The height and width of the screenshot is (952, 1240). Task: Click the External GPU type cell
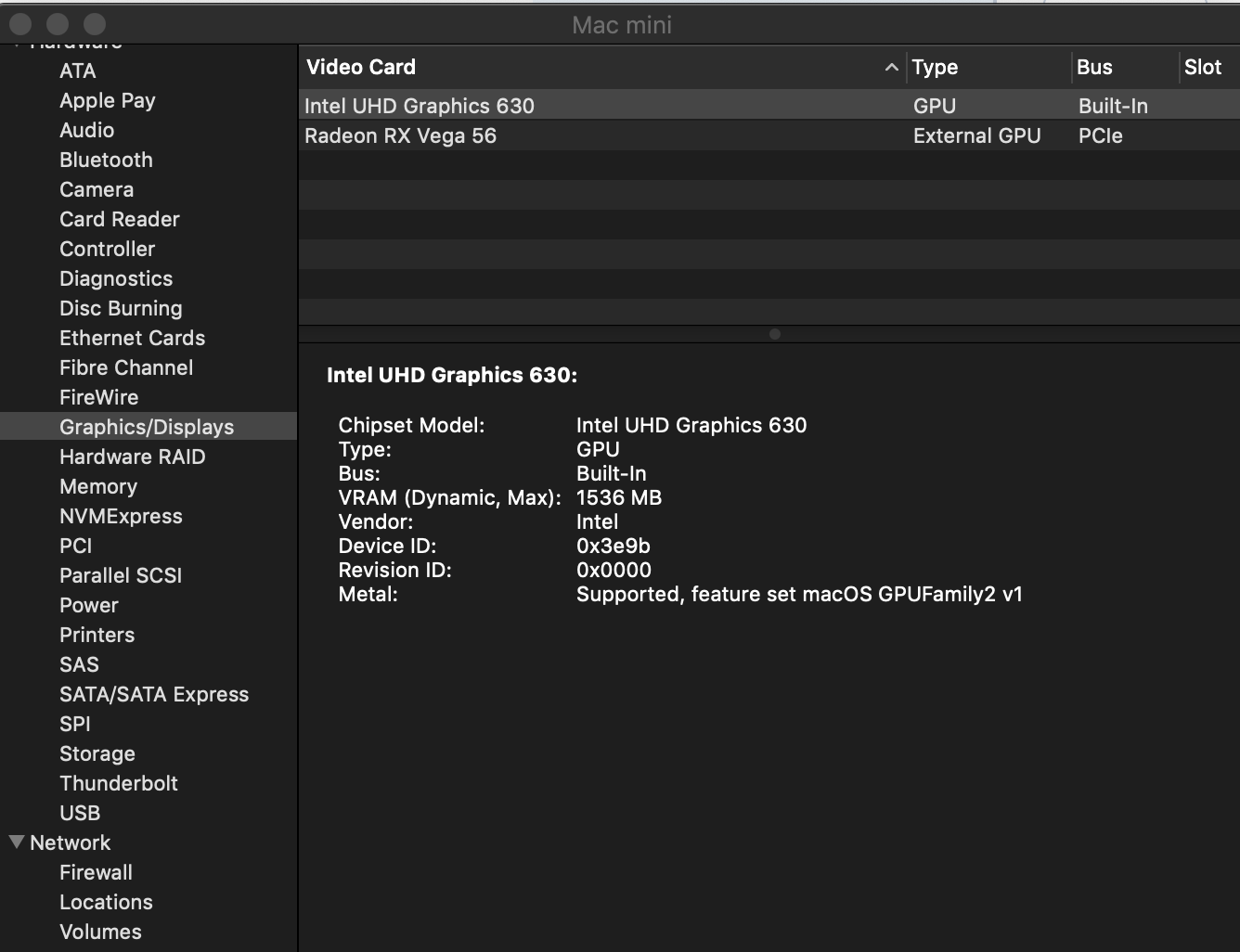pyautogui.click(x=976, y=135)
